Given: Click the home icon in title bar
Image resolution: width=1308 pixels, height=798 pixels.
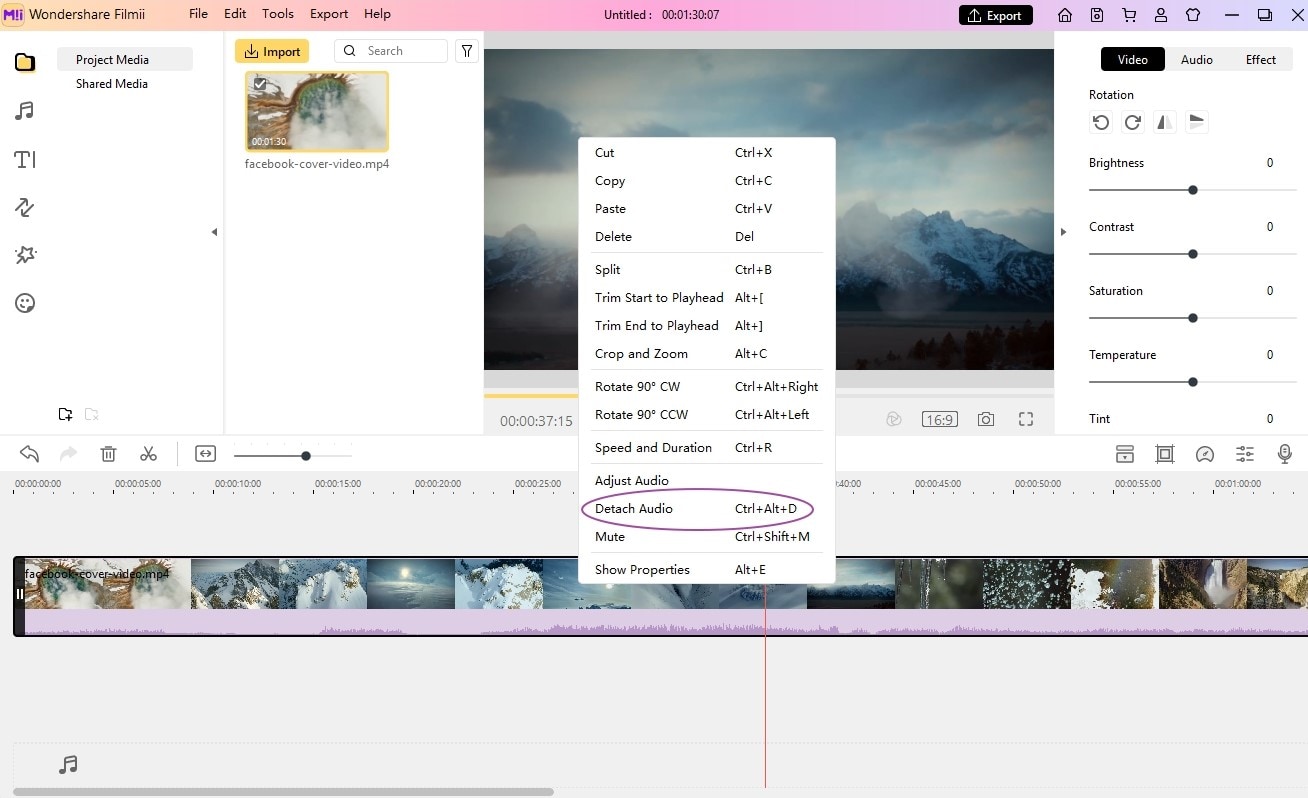Looking at the screenshot, I should pyautogui.click(x=1065, y=15).
